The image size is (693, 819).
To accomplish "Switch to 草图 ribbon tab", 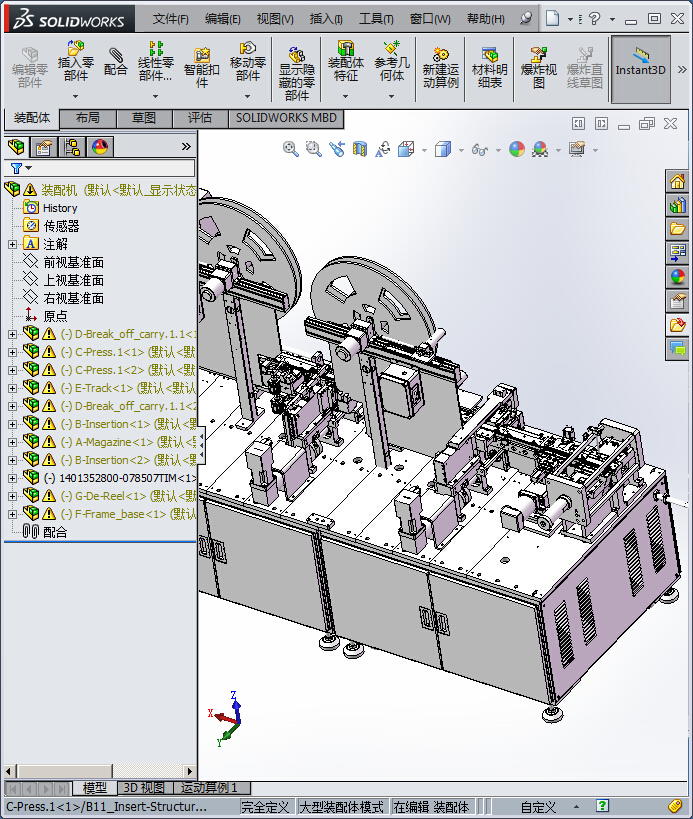I will coord(144,118).
